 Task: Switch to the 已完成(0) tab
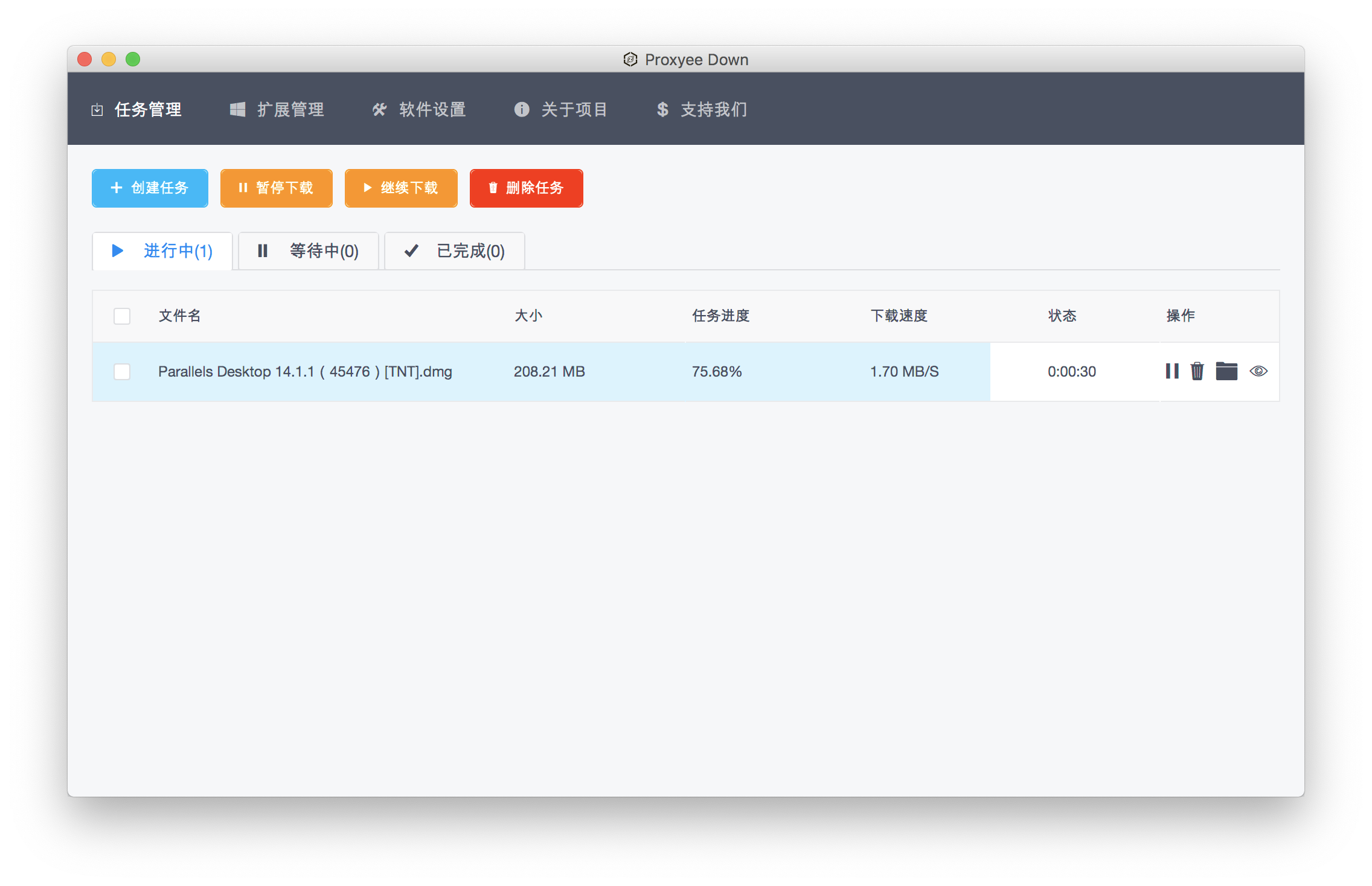point(455,251)
